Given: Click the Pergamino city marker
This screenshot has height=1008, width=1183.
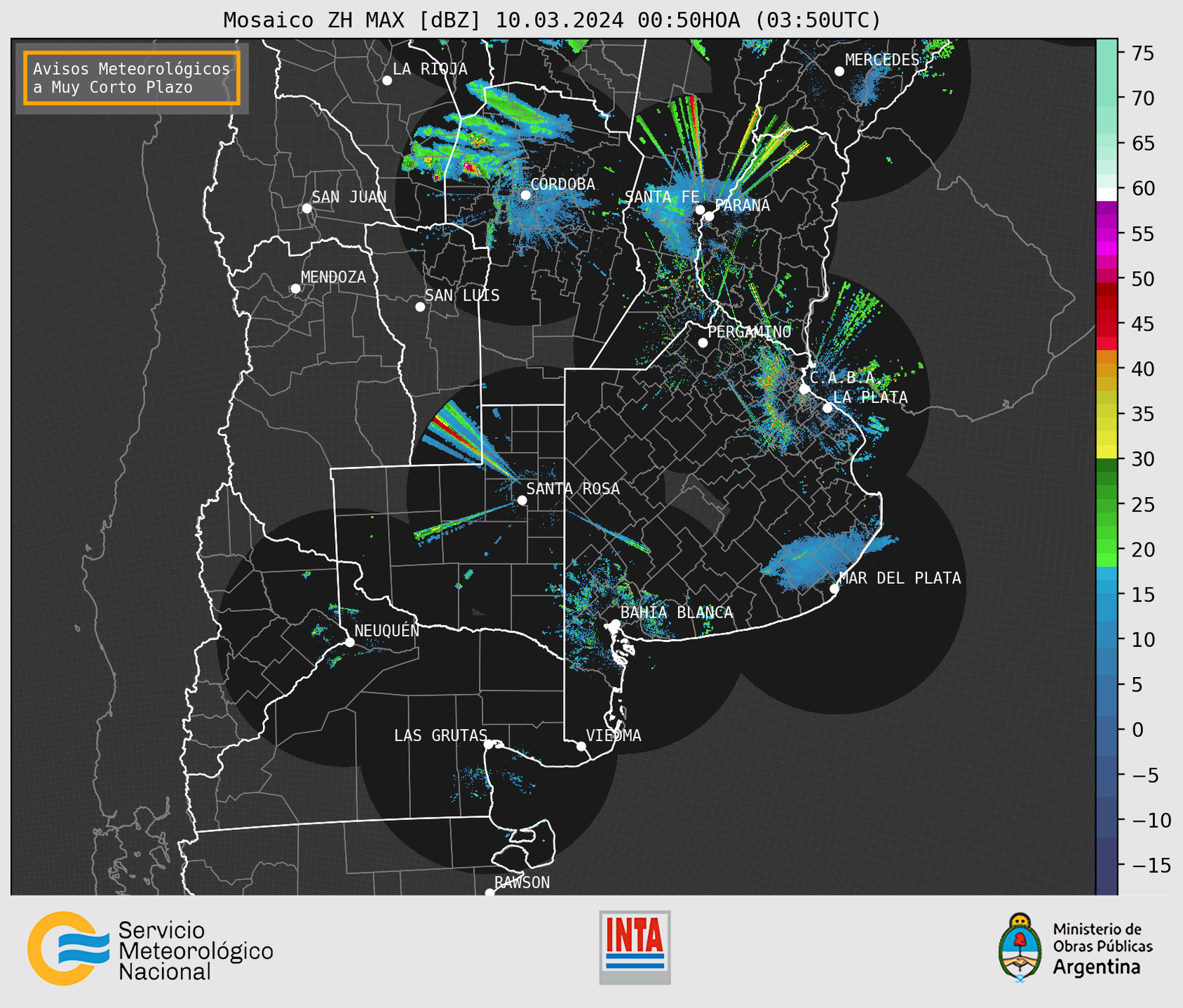Looking at the screenshot, I should (x=703, y=343).
